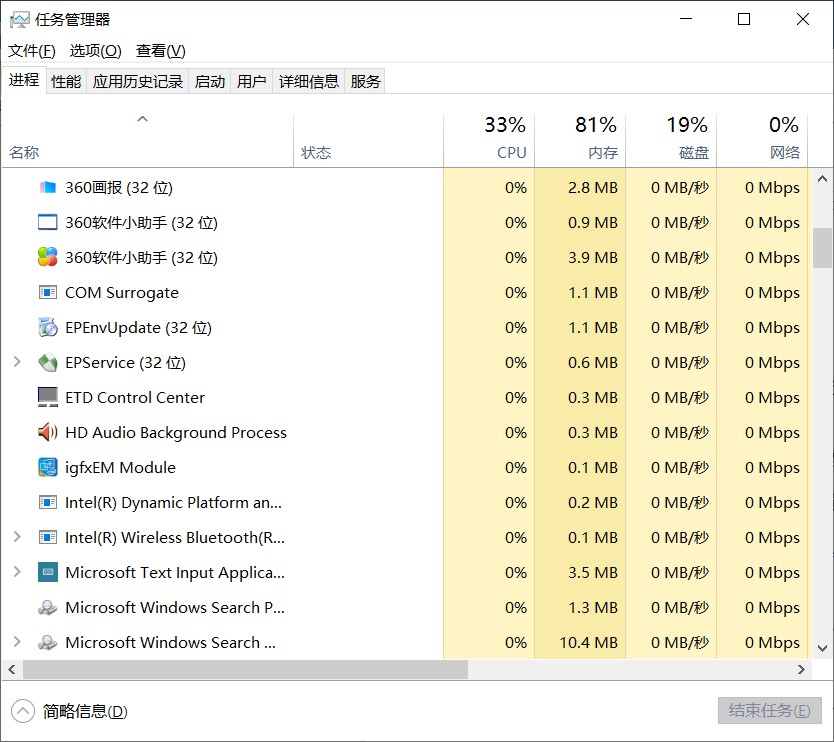Image resolution: width=834 pixels, height=742 pixels.
Task: Sort by the 内存 column header
Action: click(580, 141)
